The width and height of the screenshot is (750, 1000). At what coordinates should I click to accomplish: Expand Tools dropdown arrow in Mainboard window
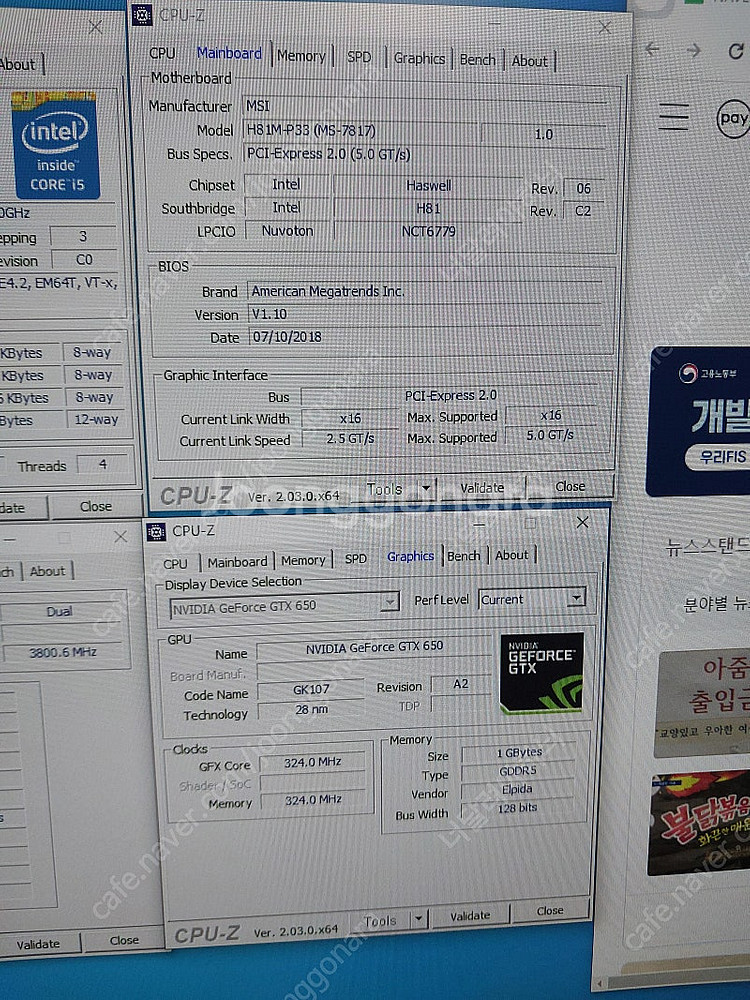[426, 489]
